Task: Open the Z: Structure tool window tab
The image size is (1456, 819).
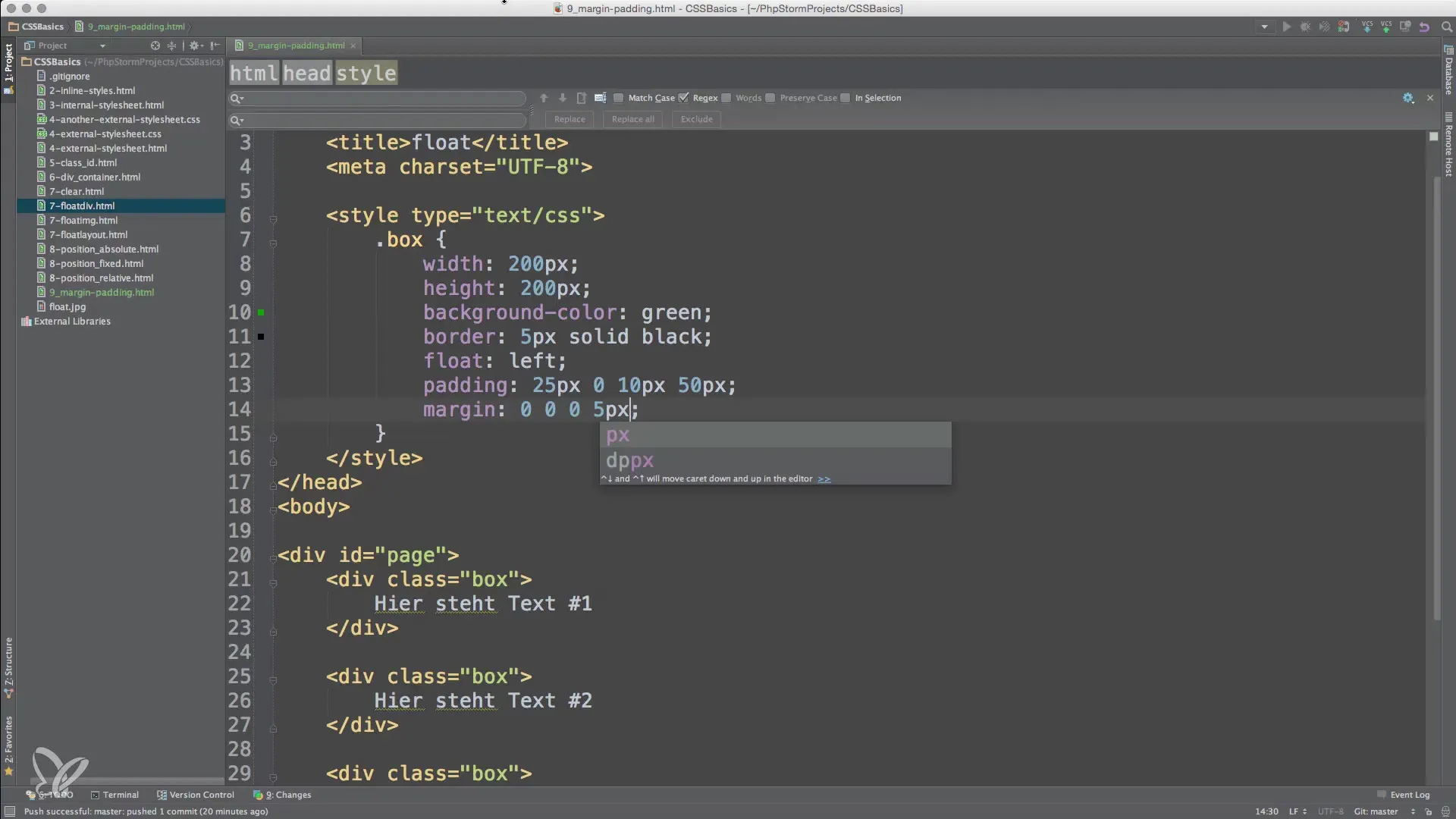Action: [8, 667]
